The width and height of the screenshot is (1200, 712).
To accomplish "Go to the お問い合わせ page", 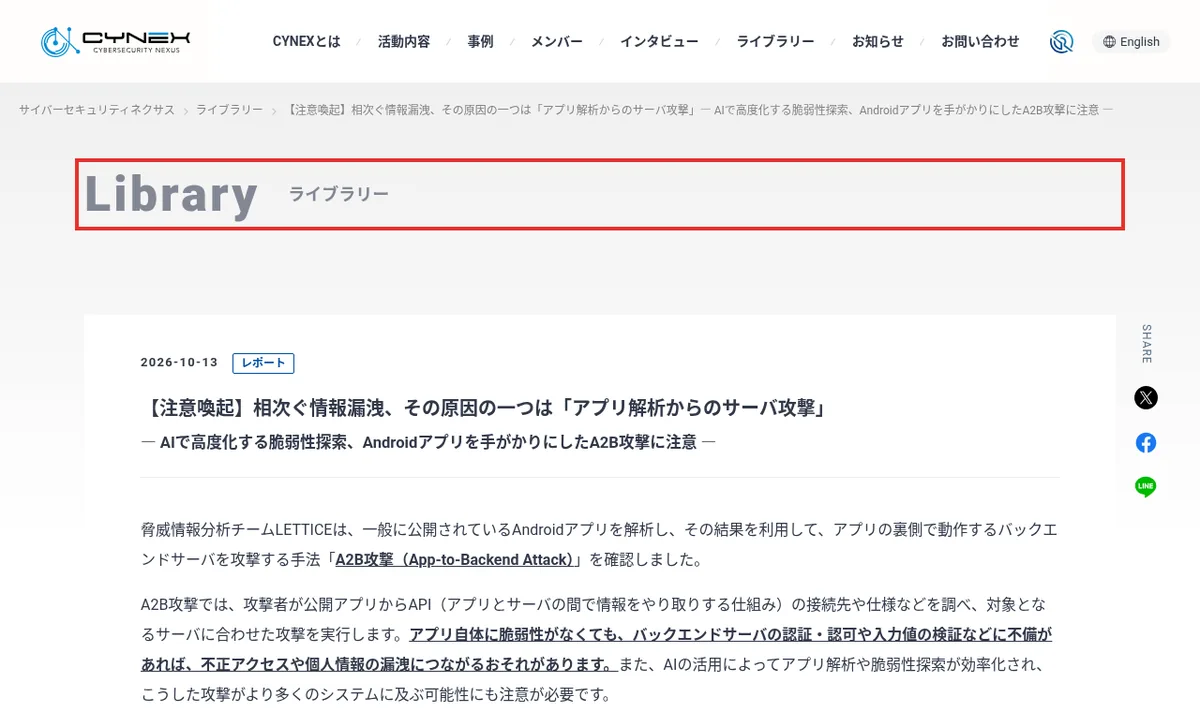I will [980, 41].
